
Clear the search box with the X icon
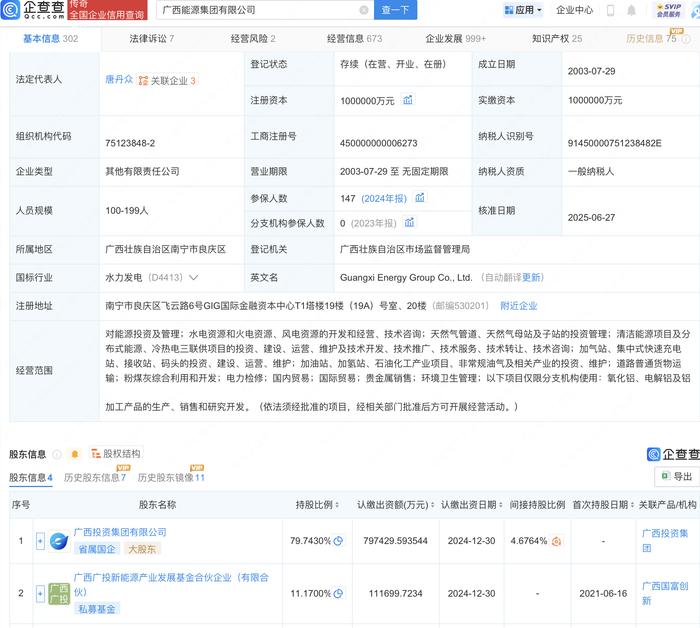tap(364, 10)
